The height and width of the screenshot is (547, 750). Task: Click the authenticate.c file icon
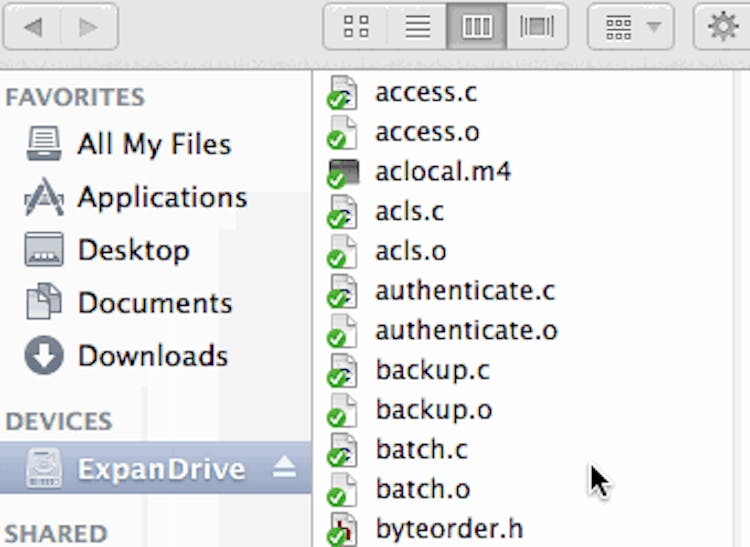(x=342, y=291)
